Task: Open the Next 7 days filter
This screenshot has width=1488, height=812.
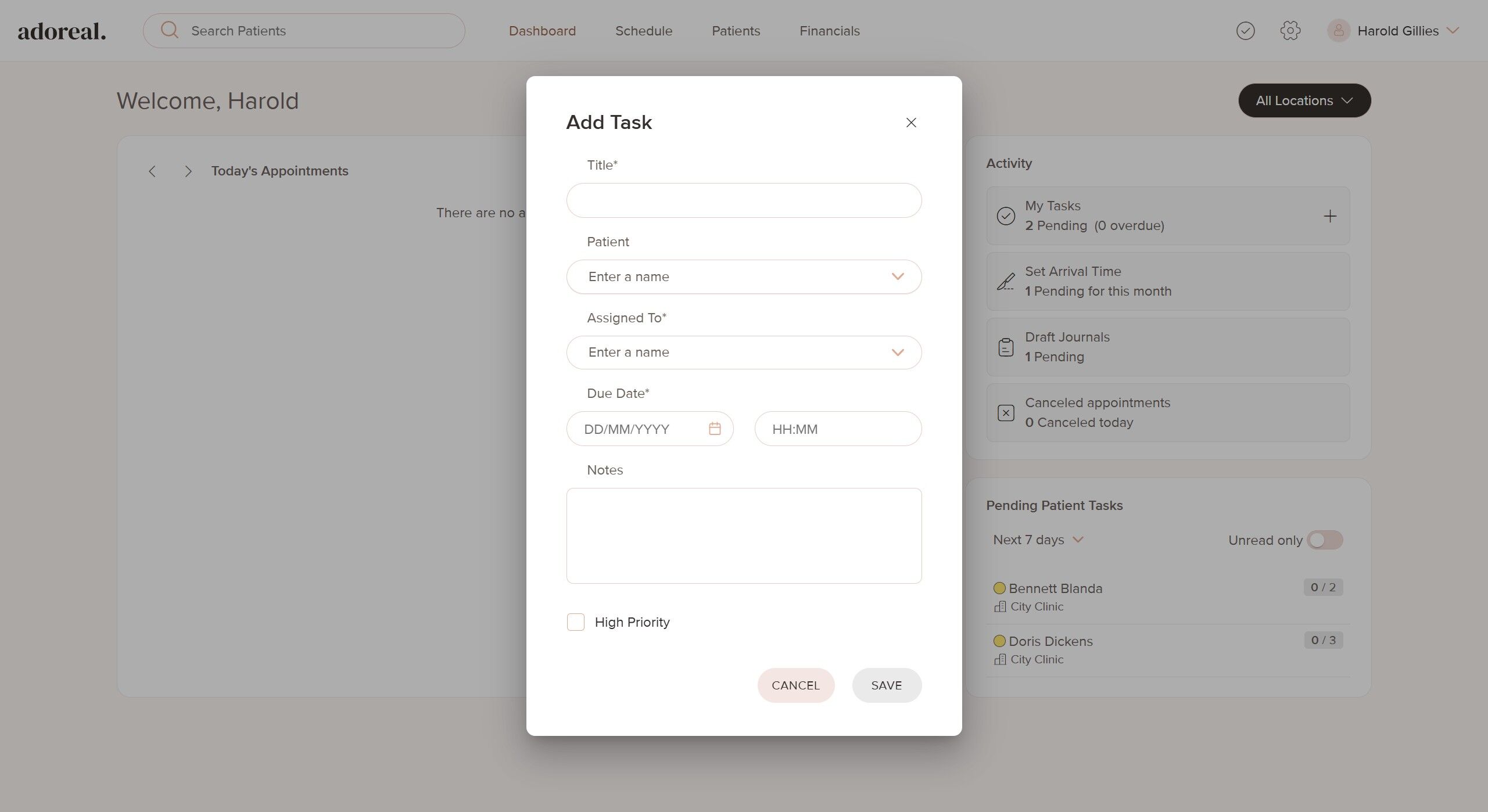Action: pos(1038,540)
